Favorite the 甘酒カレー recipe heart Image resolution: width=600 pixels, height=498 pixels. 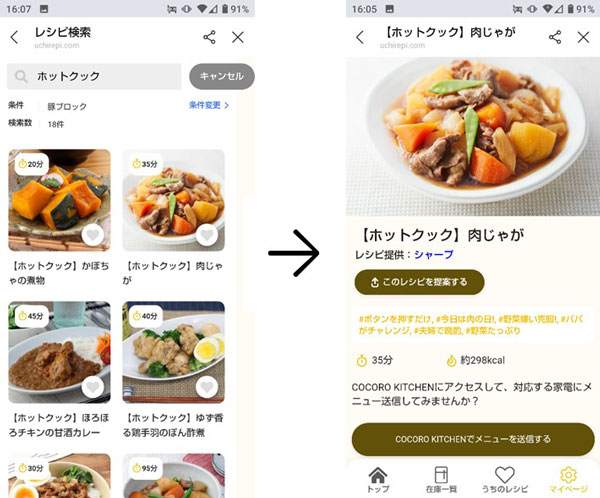(93, 387)
